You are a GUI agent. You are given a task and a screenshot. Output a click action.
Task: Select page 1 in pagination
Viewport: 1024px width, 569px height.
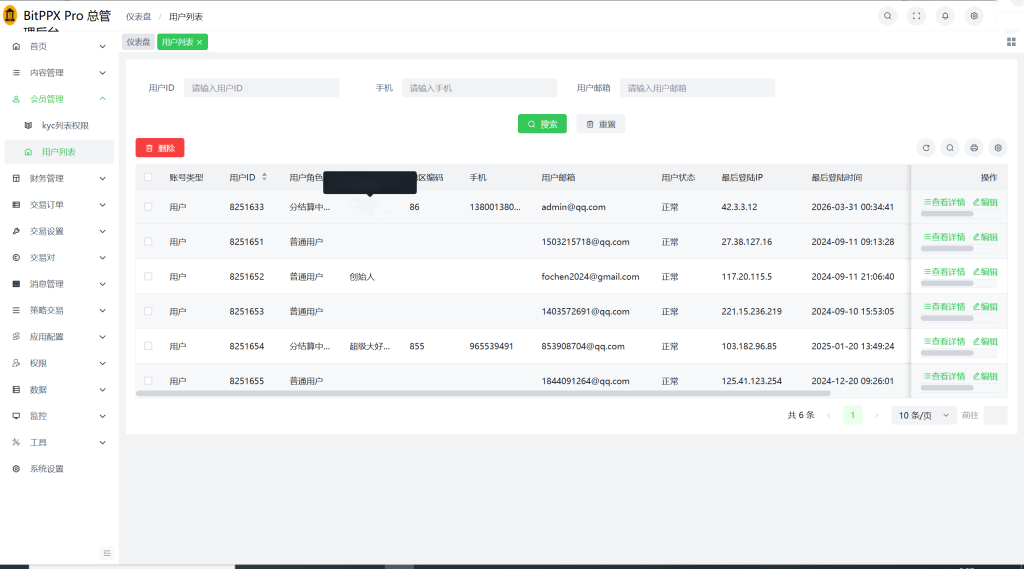click(852, 415)
